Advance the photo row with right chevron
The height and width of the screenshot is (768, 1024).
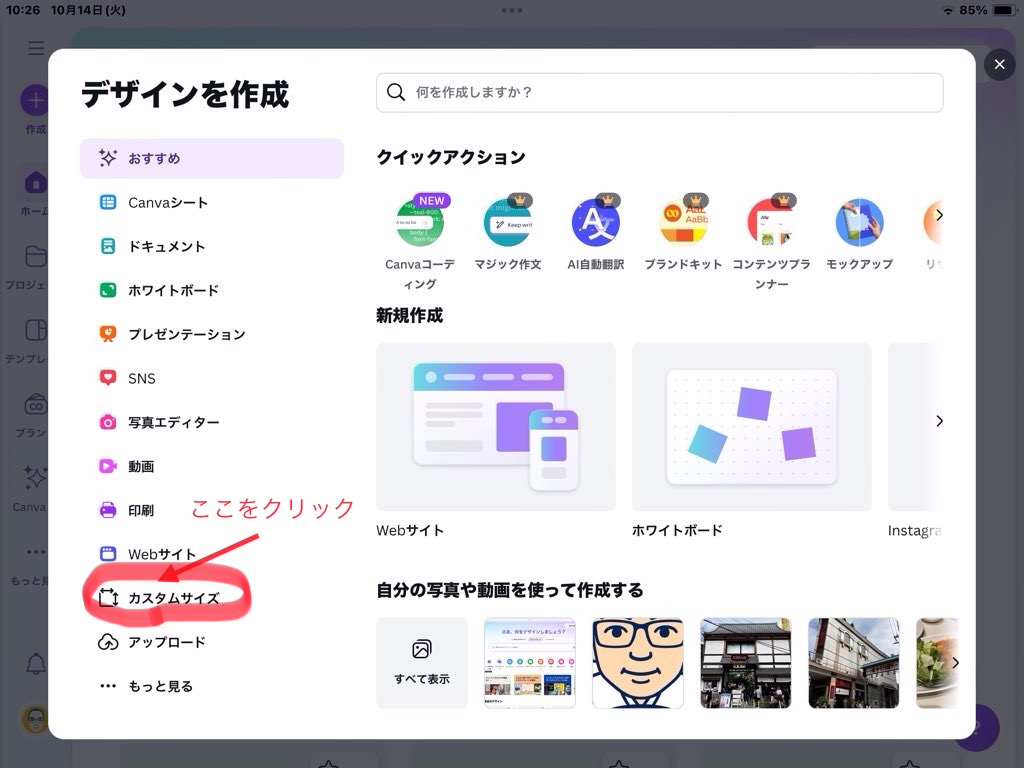[954, 662]
